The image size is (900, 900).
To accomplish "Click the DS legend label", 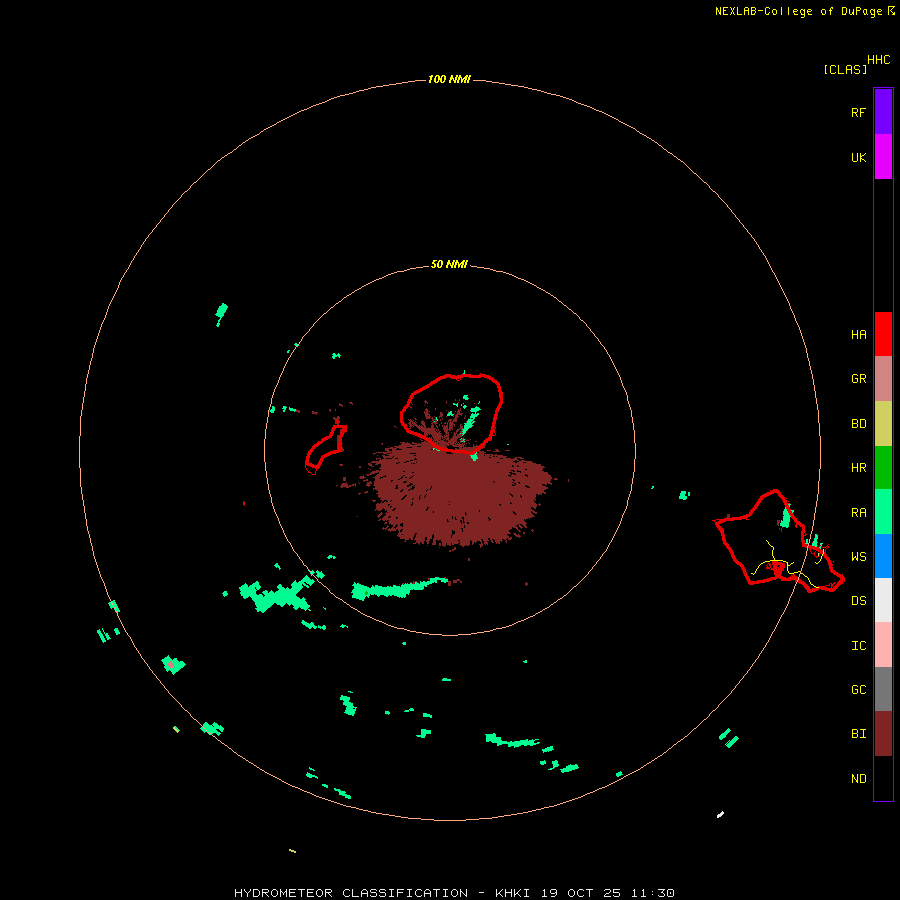I will (x=858, y=601).
